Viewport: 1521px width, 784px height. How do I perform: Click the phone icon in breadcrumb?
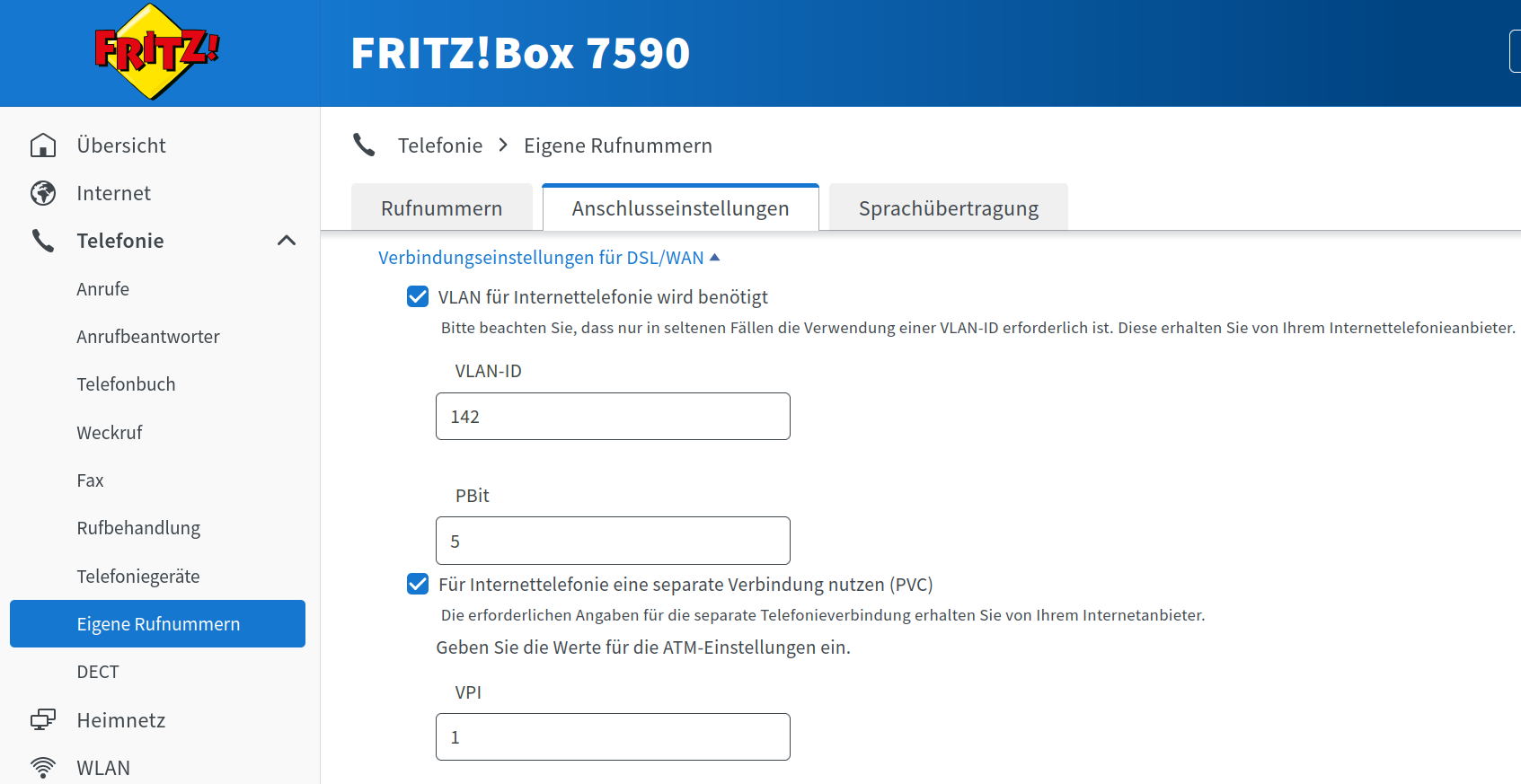(364, 145)
